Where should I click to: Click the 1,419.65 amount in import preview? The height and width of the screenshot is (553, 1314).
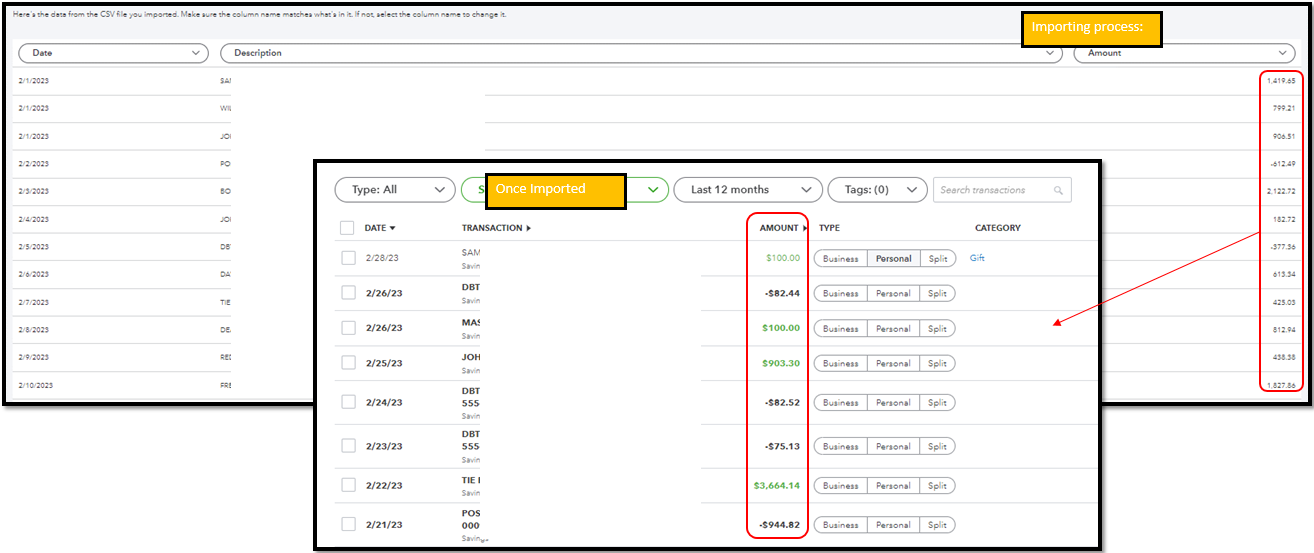pyautogui.click(x=1280, y=80)
